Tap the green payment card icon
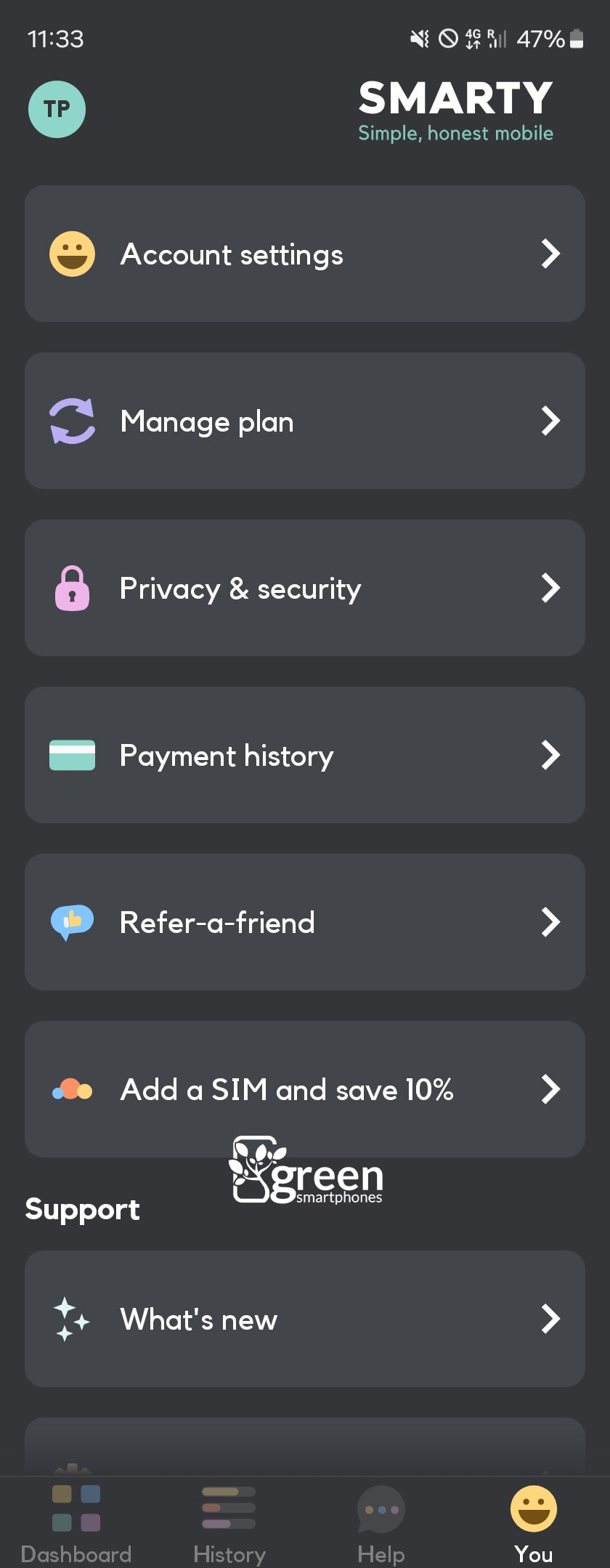Image resolution: width=610 pixels, height=1568 pixels. point(72,755)
